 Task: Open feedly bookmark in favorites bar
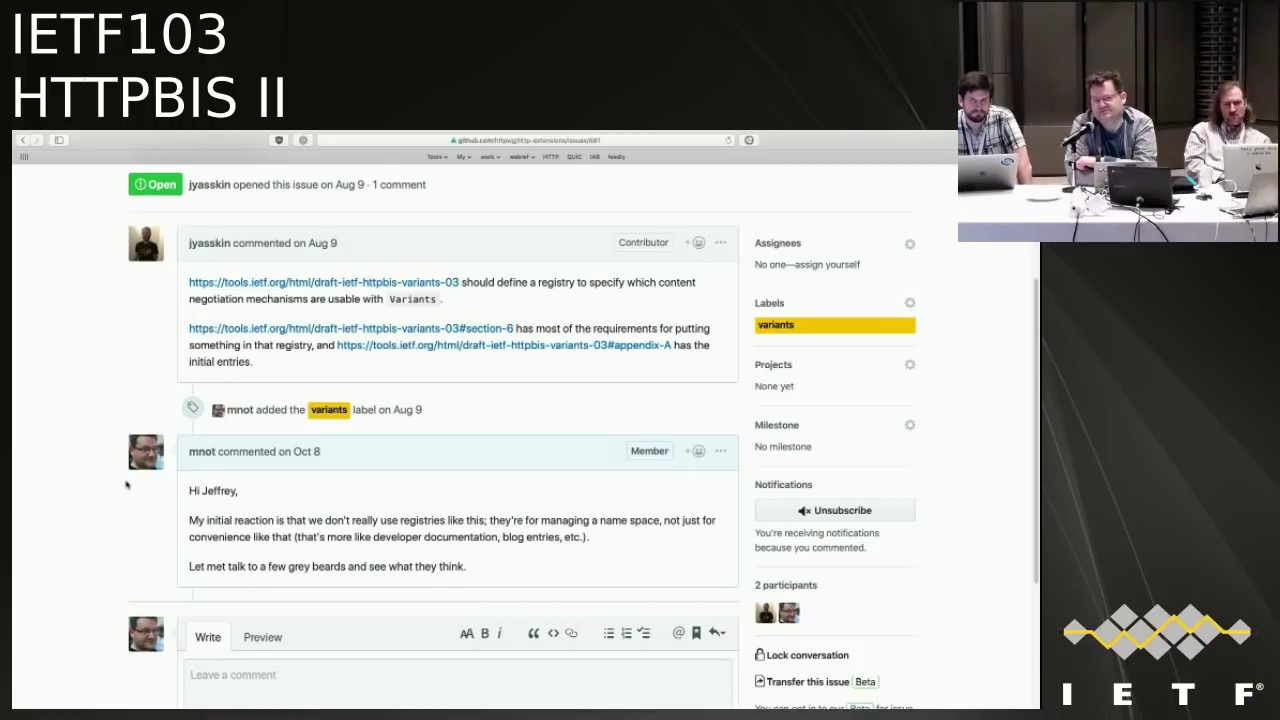(616, 157)
